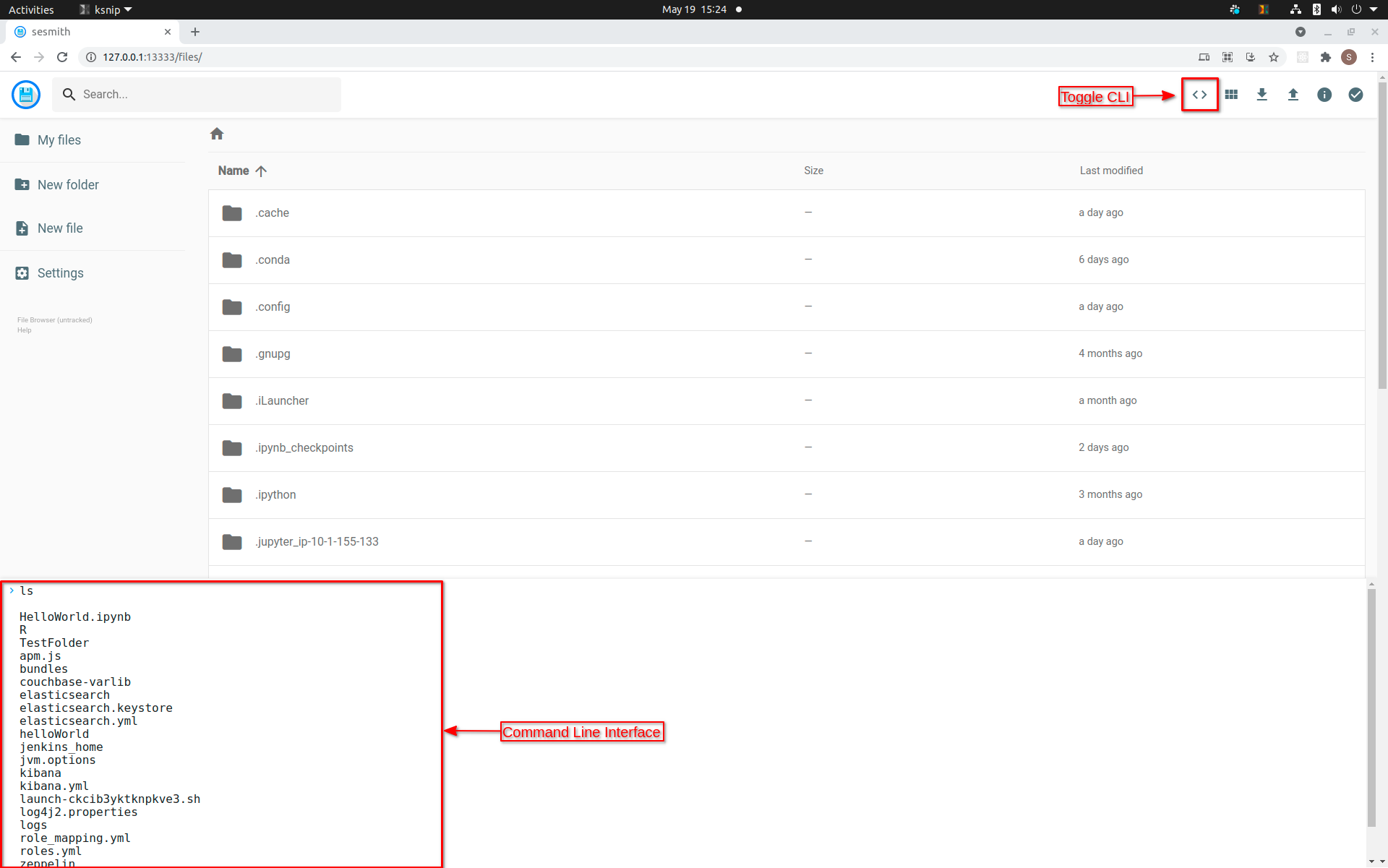The width and height of the screenshot is (1388, 868).
Task: Open ksnip application menu in top bar
Action: point(106,9)
